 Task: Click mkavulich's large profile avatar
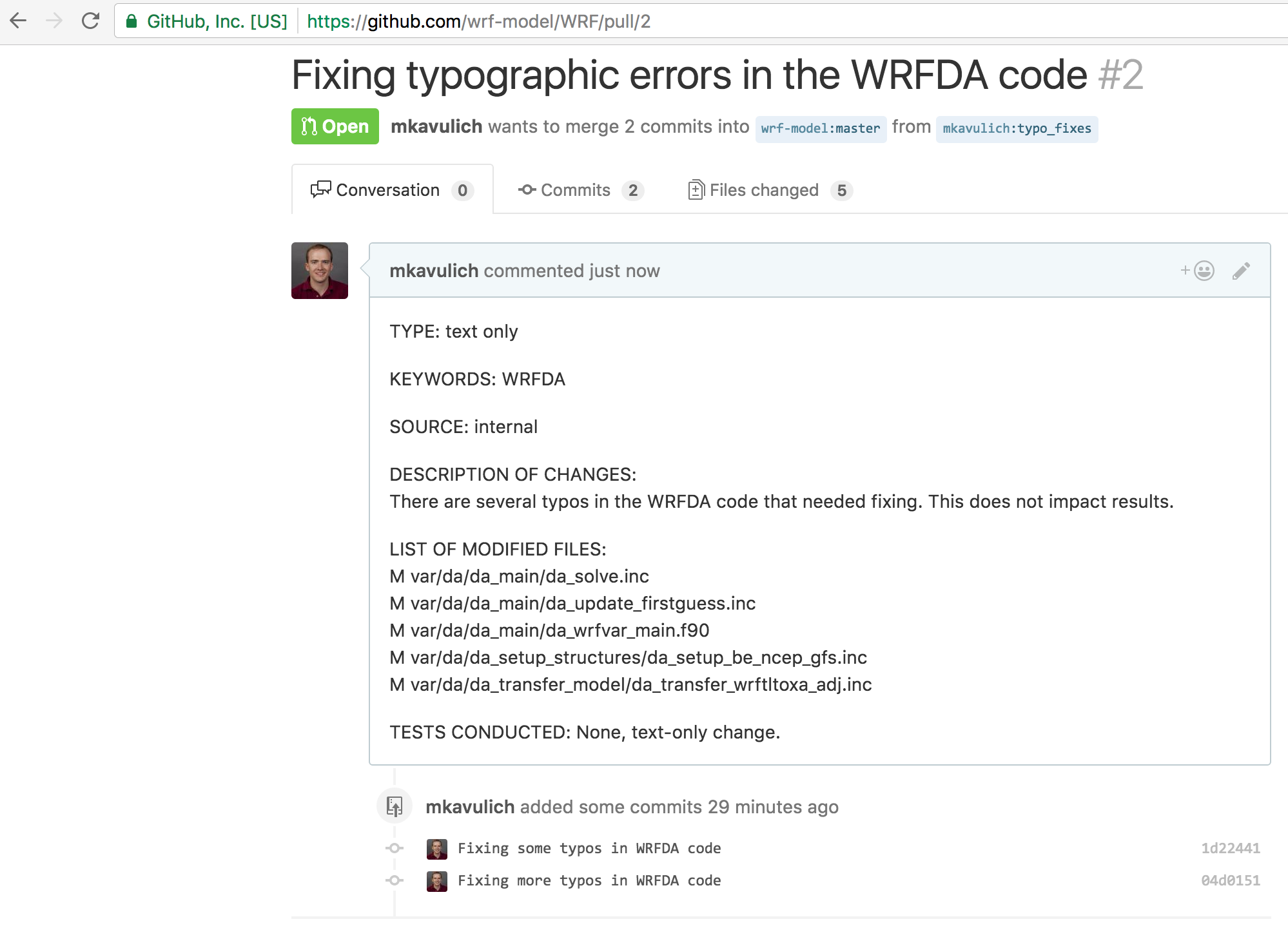320,271
